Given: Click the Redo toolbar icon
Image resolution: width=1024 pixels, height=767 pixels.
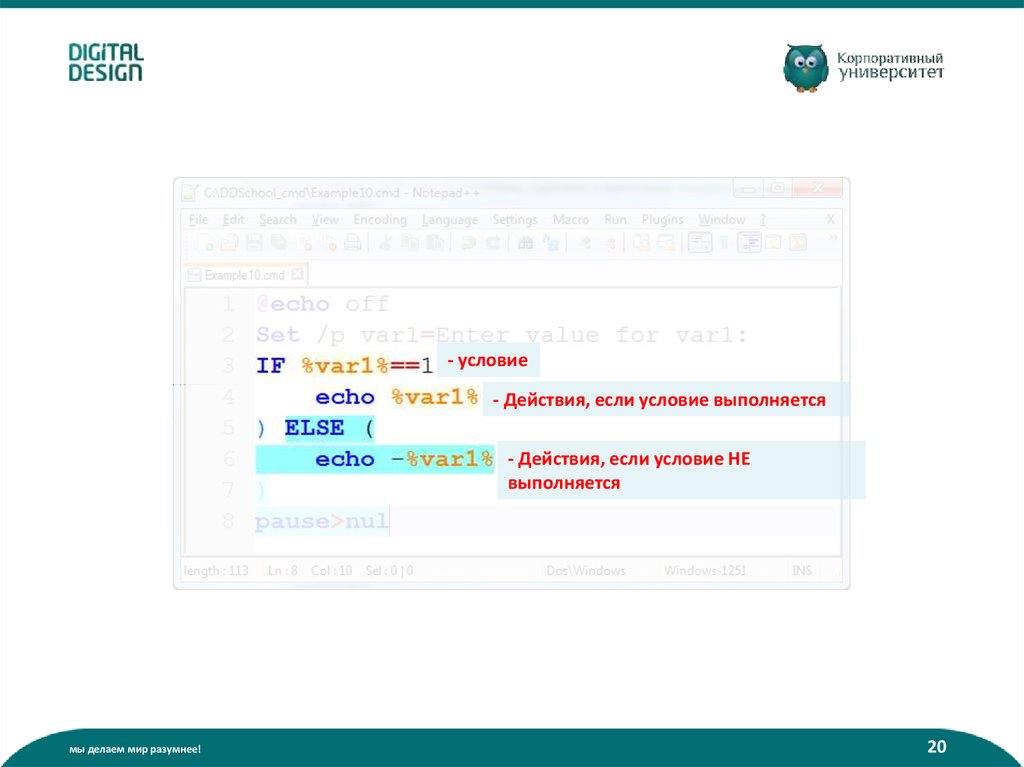Looking at the screenshot, I should (492, 243).
